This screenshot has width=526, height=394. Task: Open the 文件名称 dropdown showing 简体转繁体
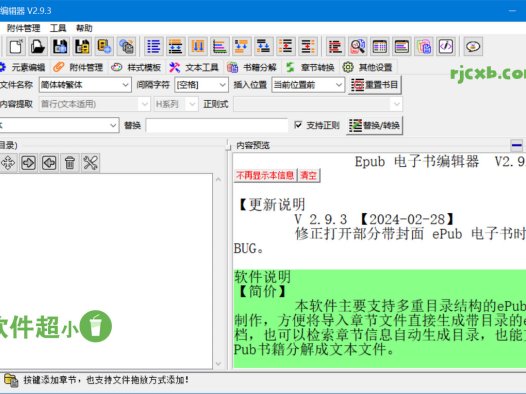85,85
